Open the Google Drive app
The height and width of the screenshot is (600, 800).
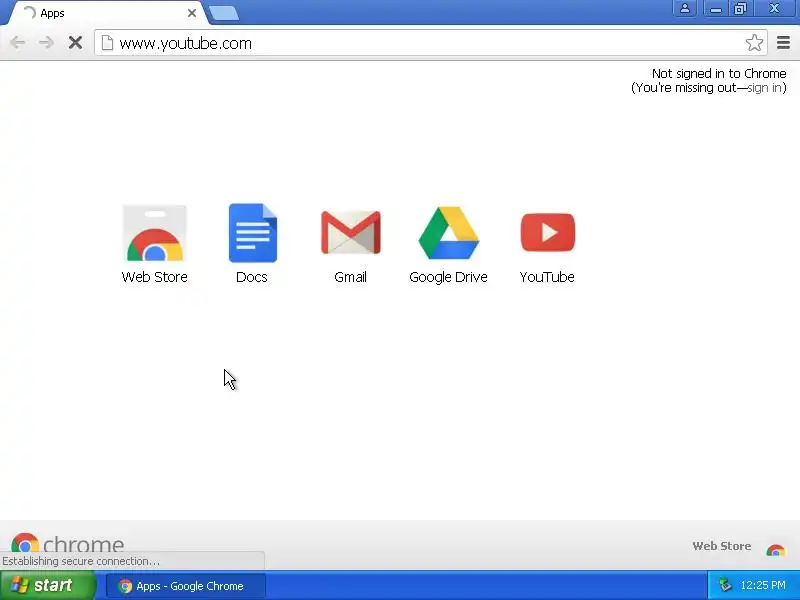pyautogui.click(x=448, y=233)
